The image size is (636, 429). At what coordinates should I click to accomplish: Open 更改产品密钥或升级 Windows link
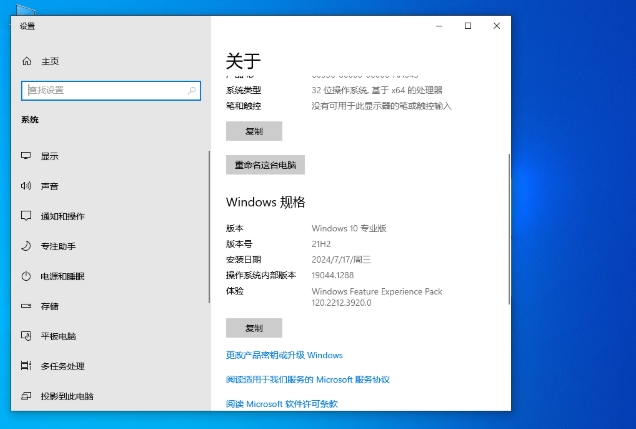coord(284,355)
